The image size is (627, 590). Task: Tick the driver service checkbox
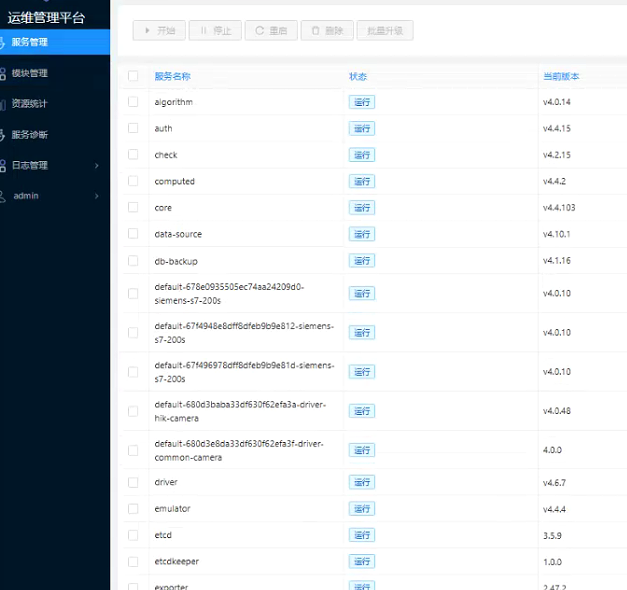(133, 482)
